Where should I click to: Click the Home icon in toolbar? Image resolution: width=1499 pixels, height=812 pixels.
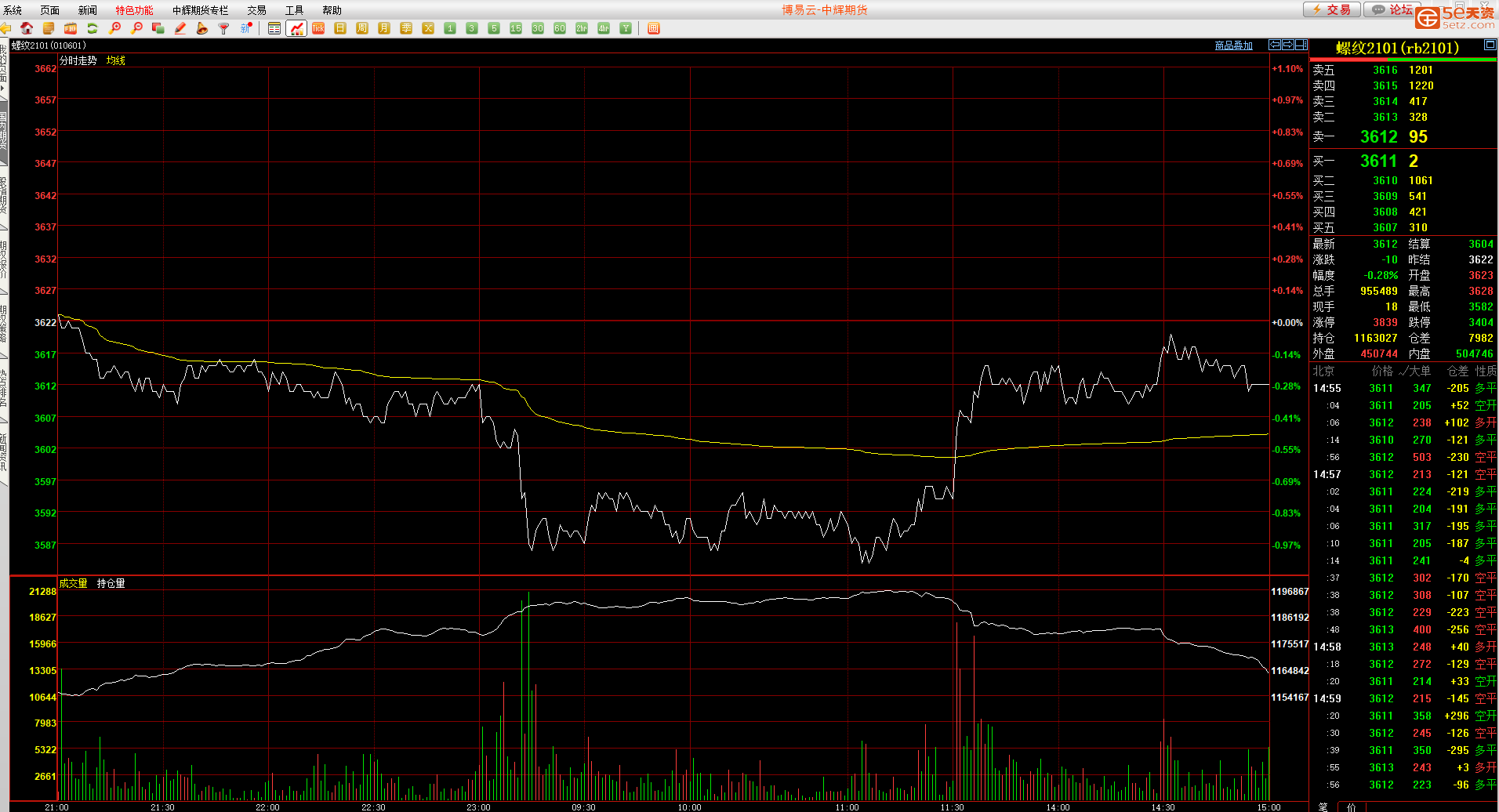coord(27,28)
